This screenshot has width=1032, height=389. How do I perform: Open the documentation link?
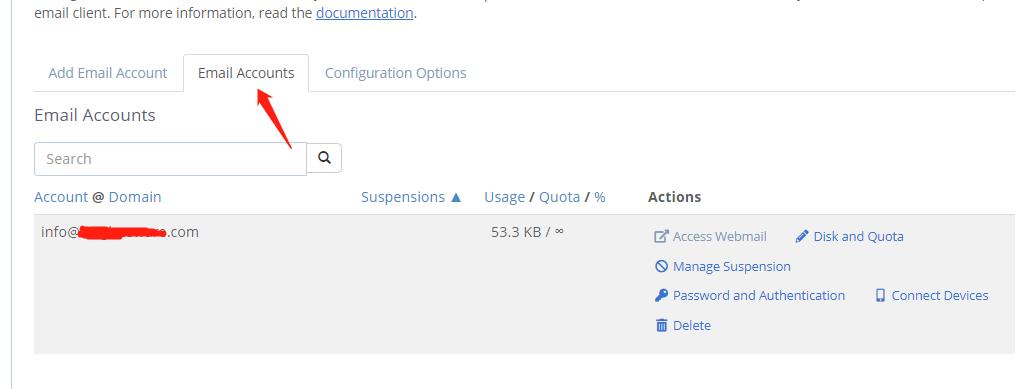pos(365,13)
